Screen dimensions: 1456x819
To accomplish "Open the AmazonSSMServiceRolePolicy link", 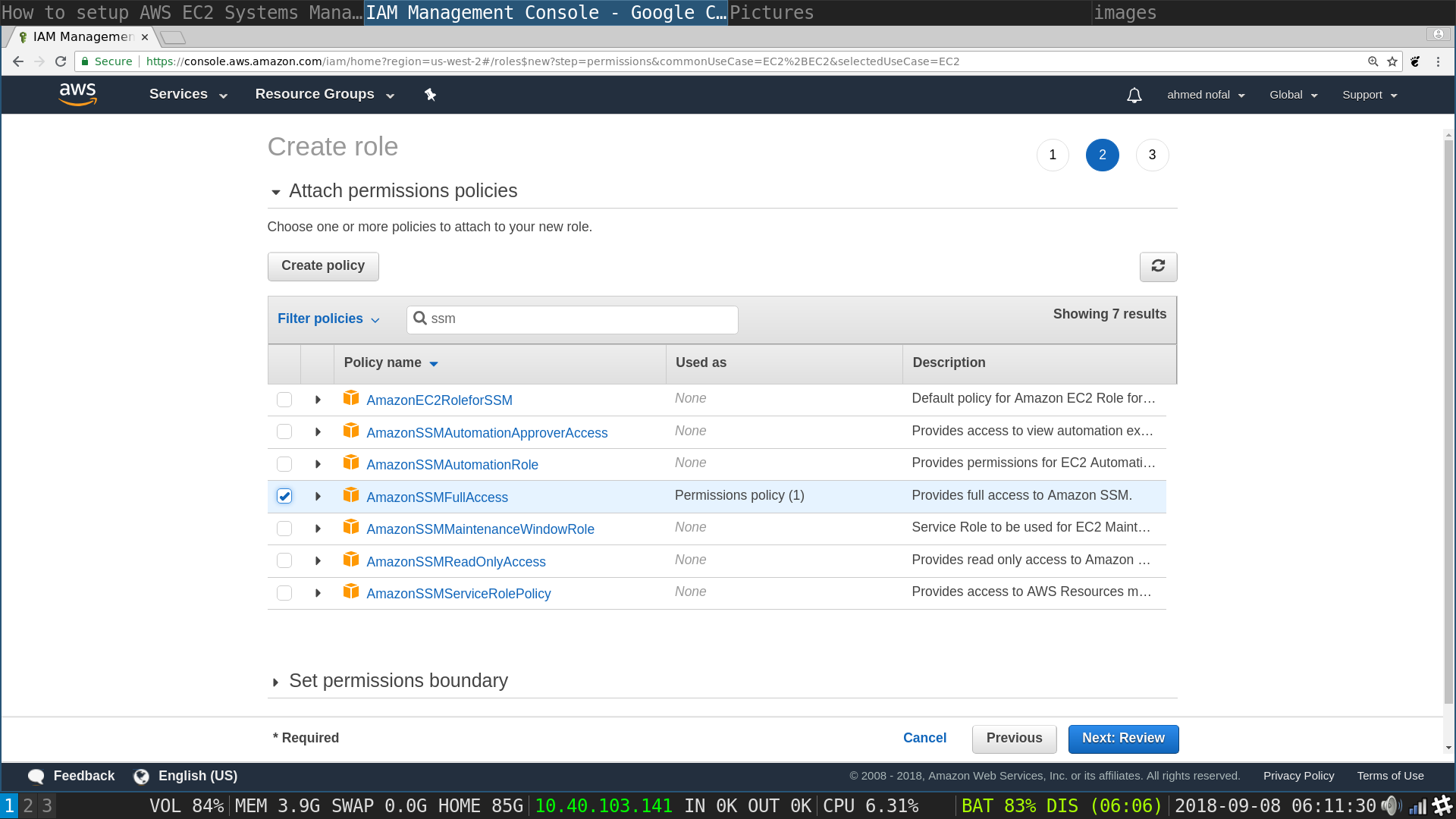I will (x=458, y=594).
